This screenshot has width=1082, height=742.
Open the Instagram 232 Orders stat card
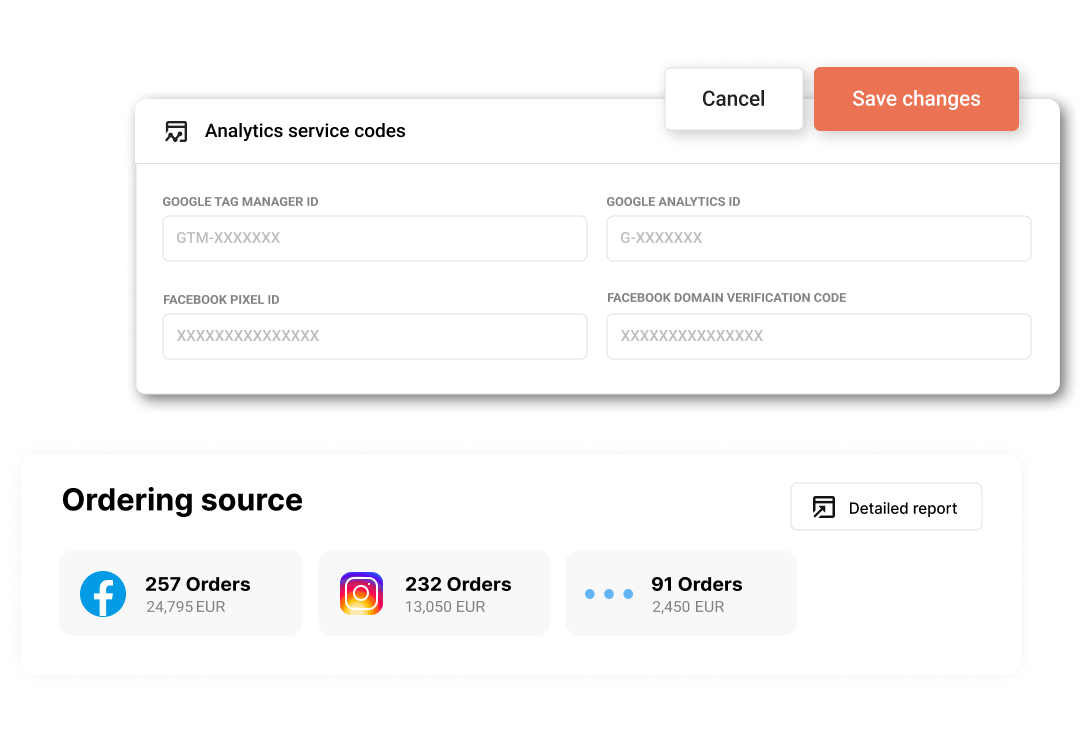point(433,593)
